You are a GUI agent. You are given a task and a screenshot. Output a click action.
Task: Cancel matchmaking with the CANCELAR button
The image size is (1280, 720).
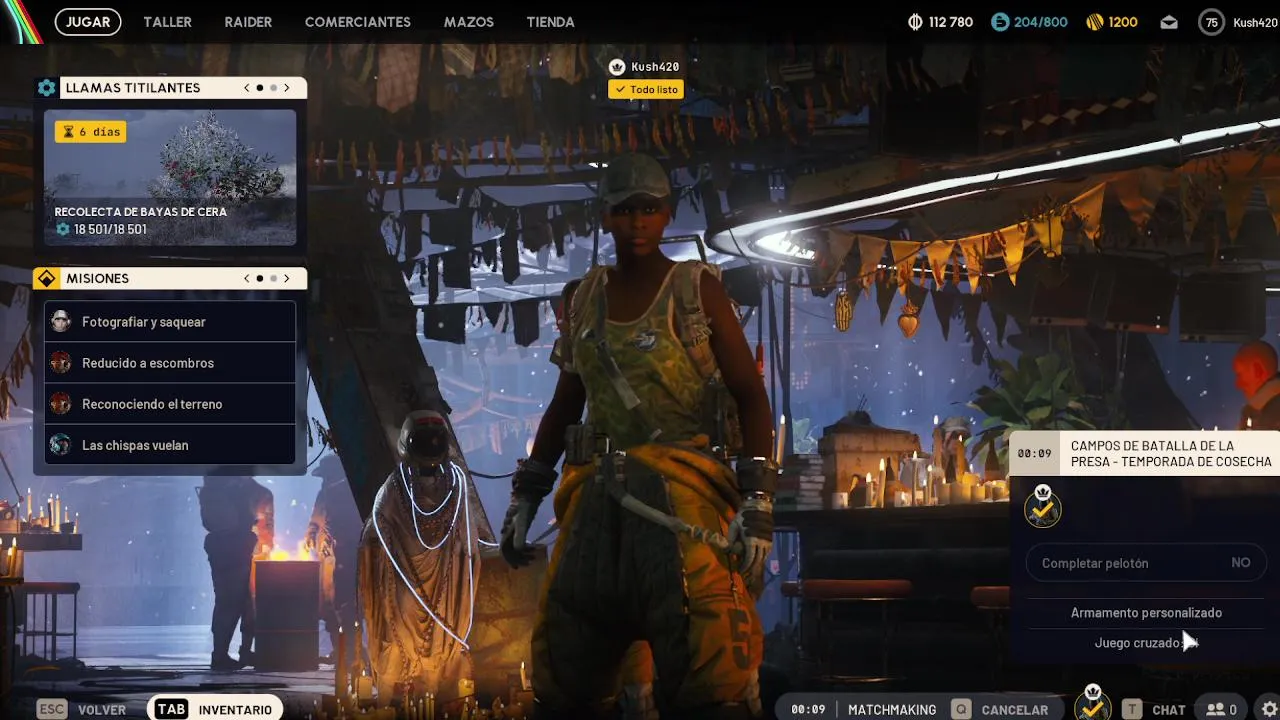click(1000, 709)
